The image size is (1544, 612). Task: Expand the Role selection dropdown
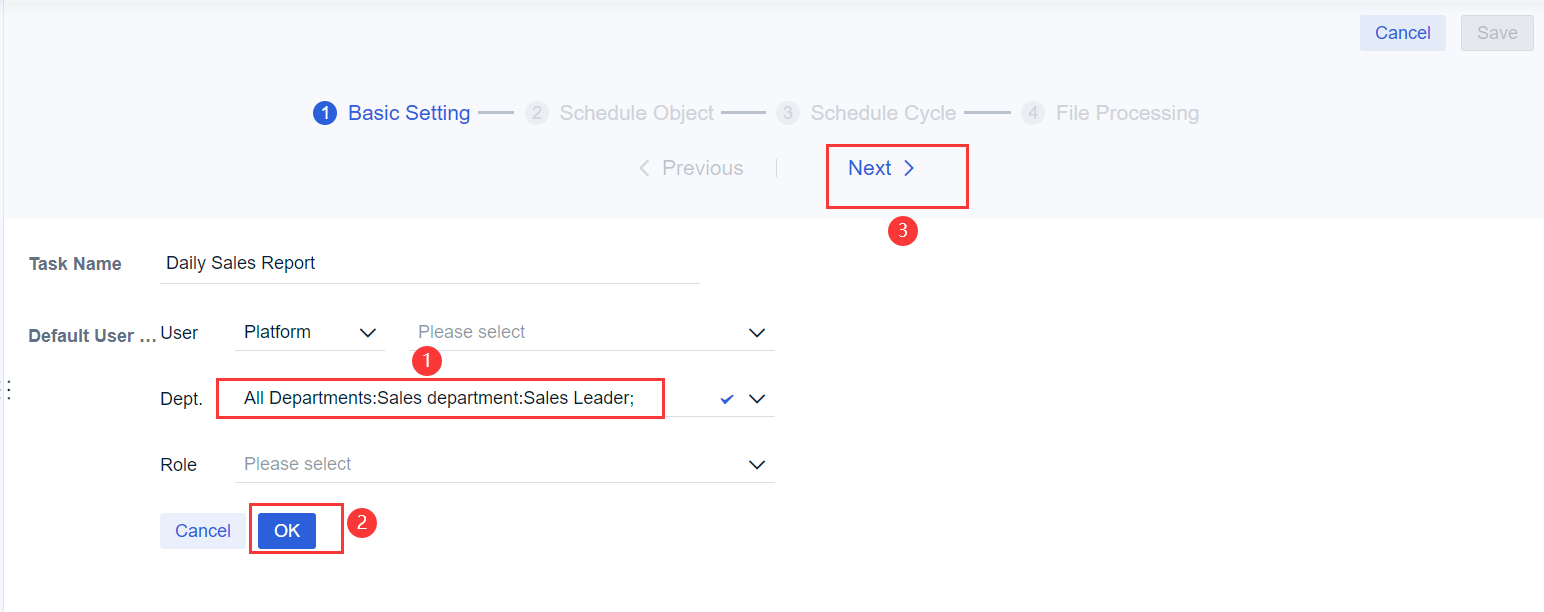pyautogui.click(x=757, y=464)
